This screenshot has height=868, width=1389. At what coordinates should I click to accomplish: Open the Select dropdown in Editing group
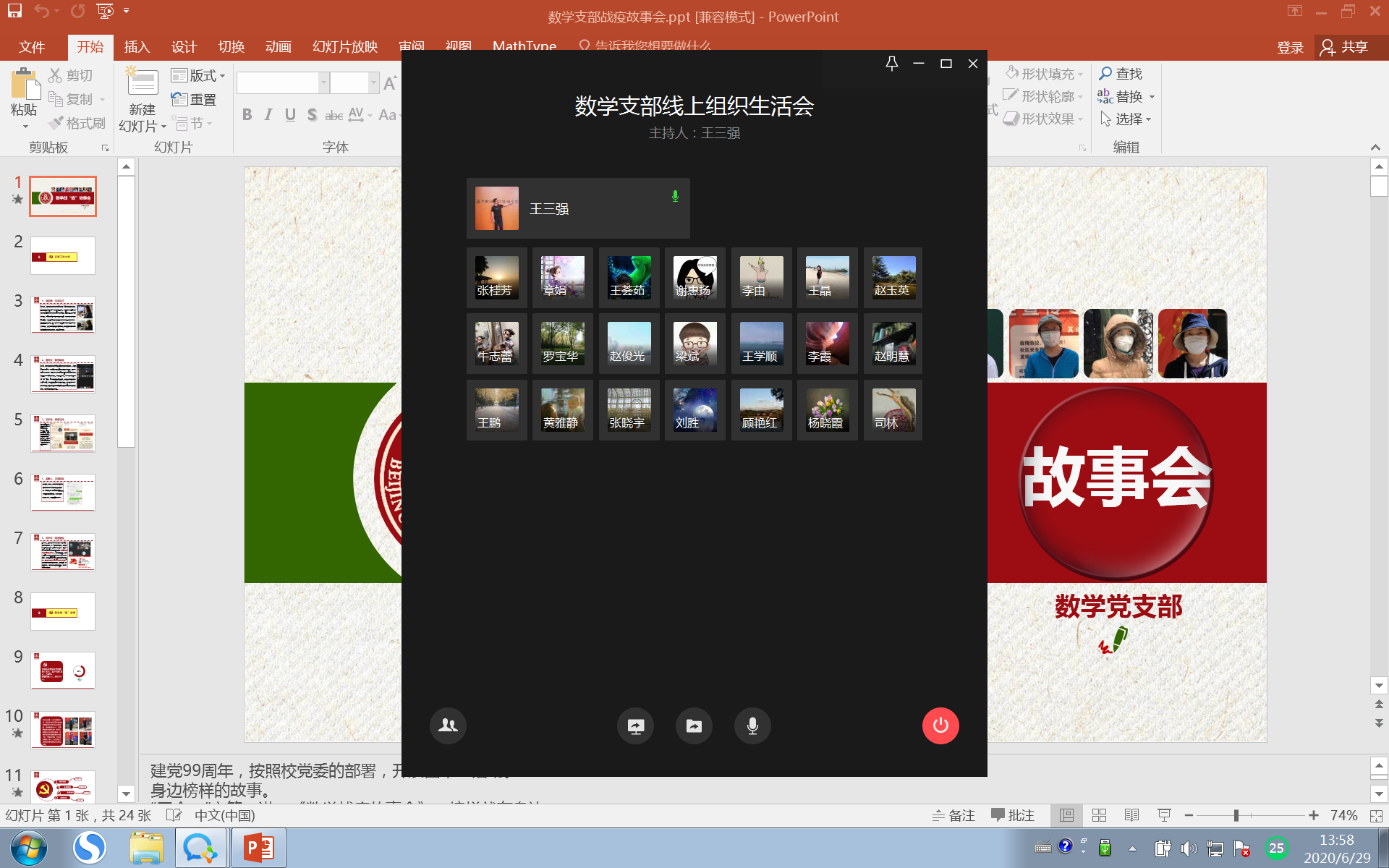click(x=1126, y=119)
